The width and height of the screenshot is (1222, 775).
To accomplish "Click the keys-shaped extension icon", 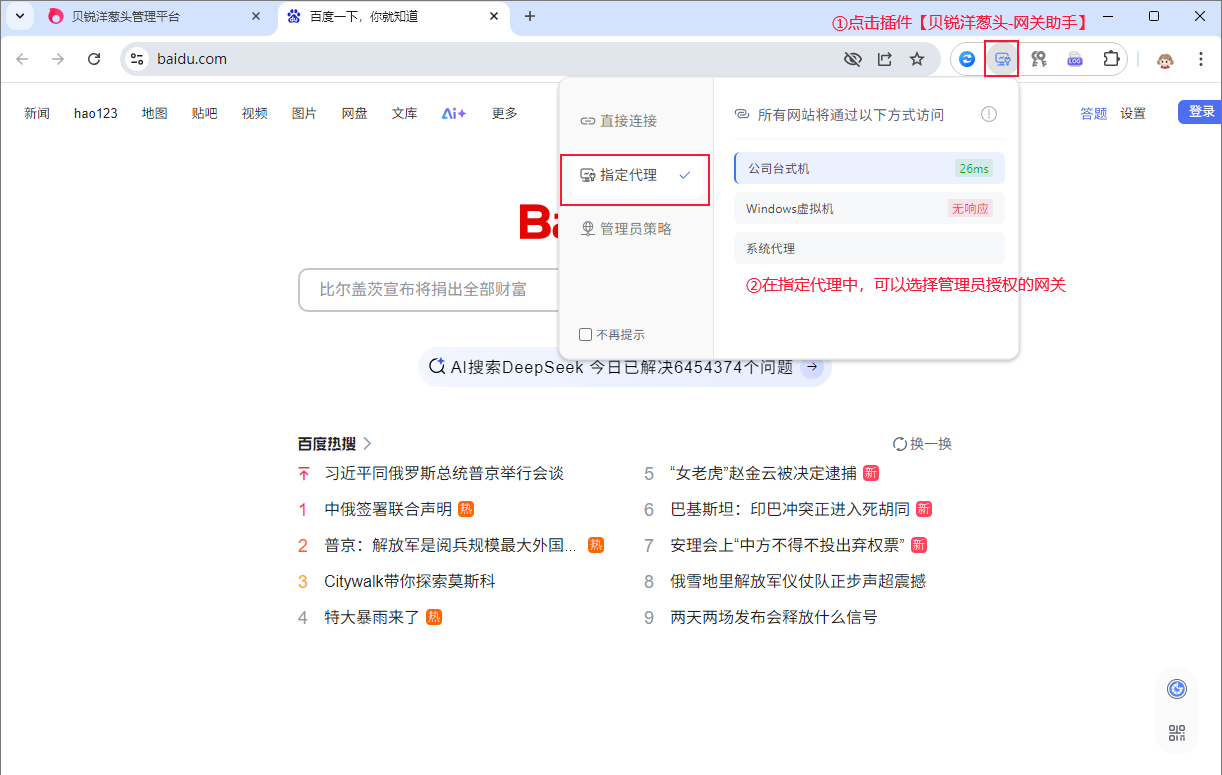I will (x=1039, y=59).
